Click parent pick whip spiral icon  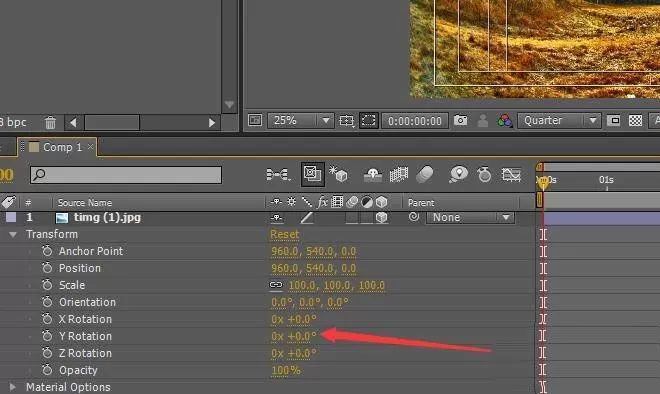tap(414, 217)
